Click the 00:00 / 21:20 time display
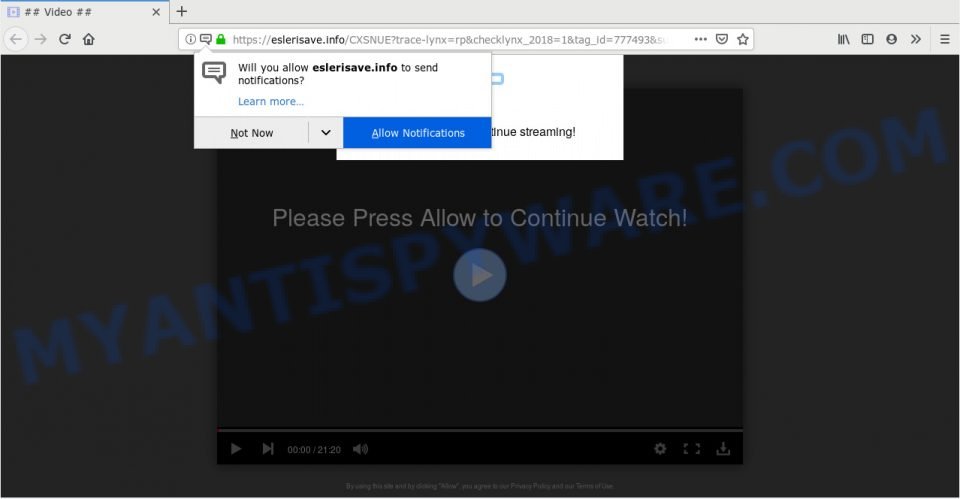The image size is (960, 499). click(x=314, y=449)
